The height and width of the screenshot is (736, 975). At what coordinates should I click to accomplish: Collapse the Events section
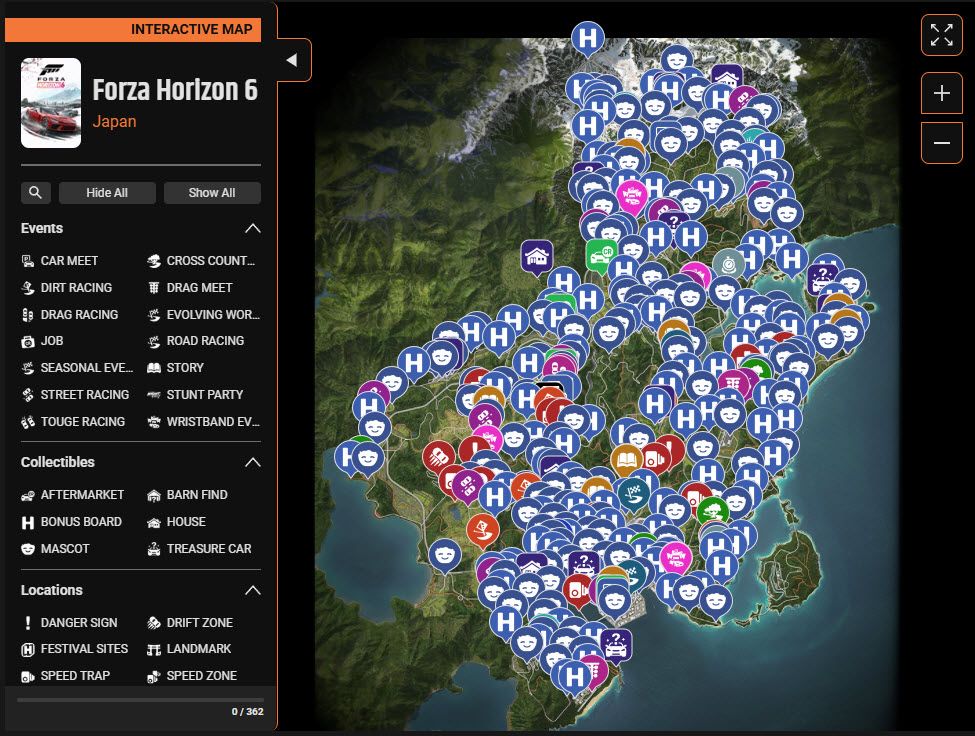point(252,228)
